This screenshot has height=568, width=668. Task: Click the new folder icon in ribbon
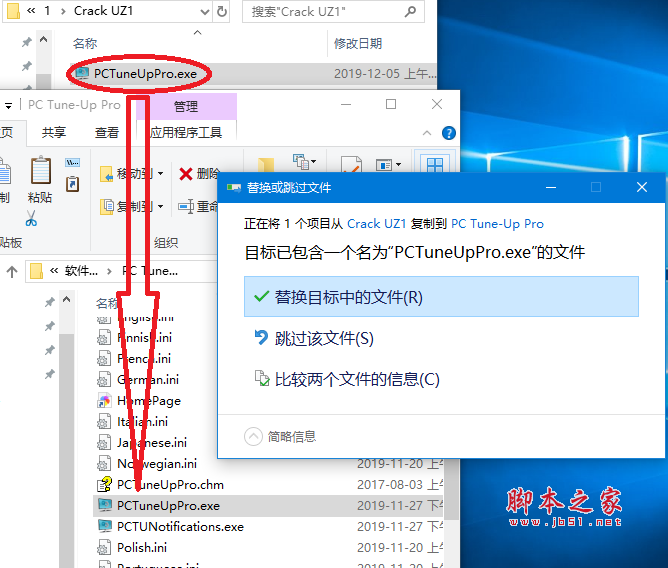point(266,164)
